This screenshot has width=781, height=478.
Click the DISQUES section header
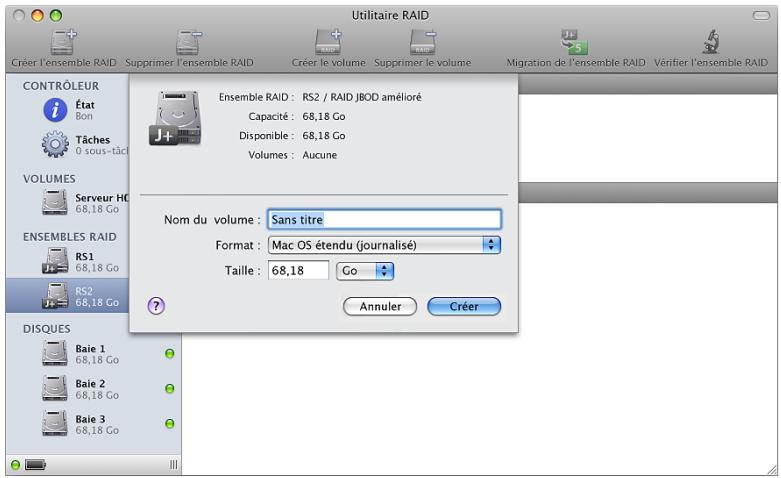(x=47, y=329)
